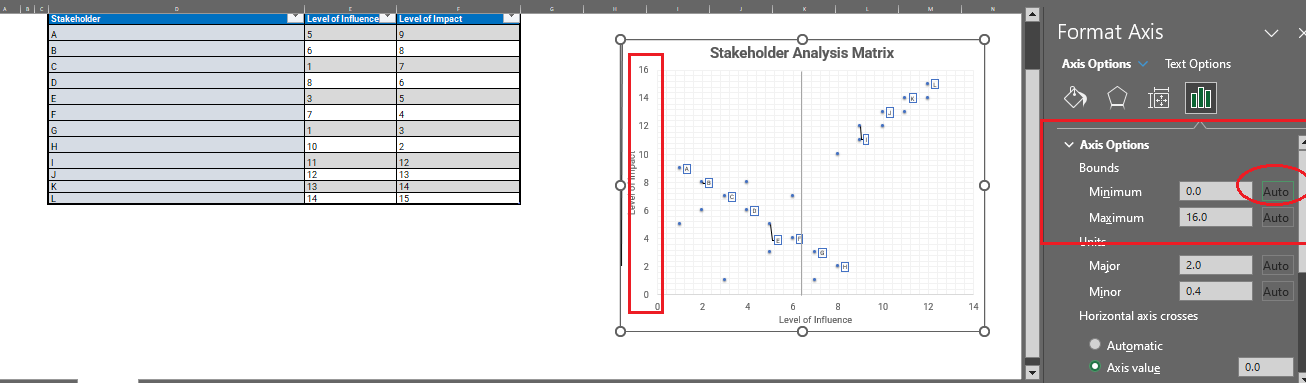Select data label D in chart
1306x383 pixels.
[x=754, y=211]
